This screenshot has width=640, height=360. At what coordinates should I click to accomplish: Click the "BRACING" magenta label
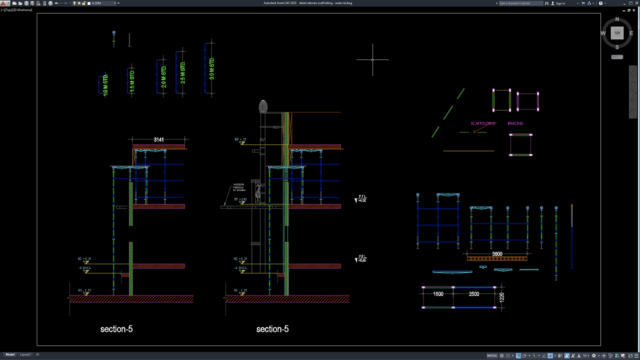(515, 123)
